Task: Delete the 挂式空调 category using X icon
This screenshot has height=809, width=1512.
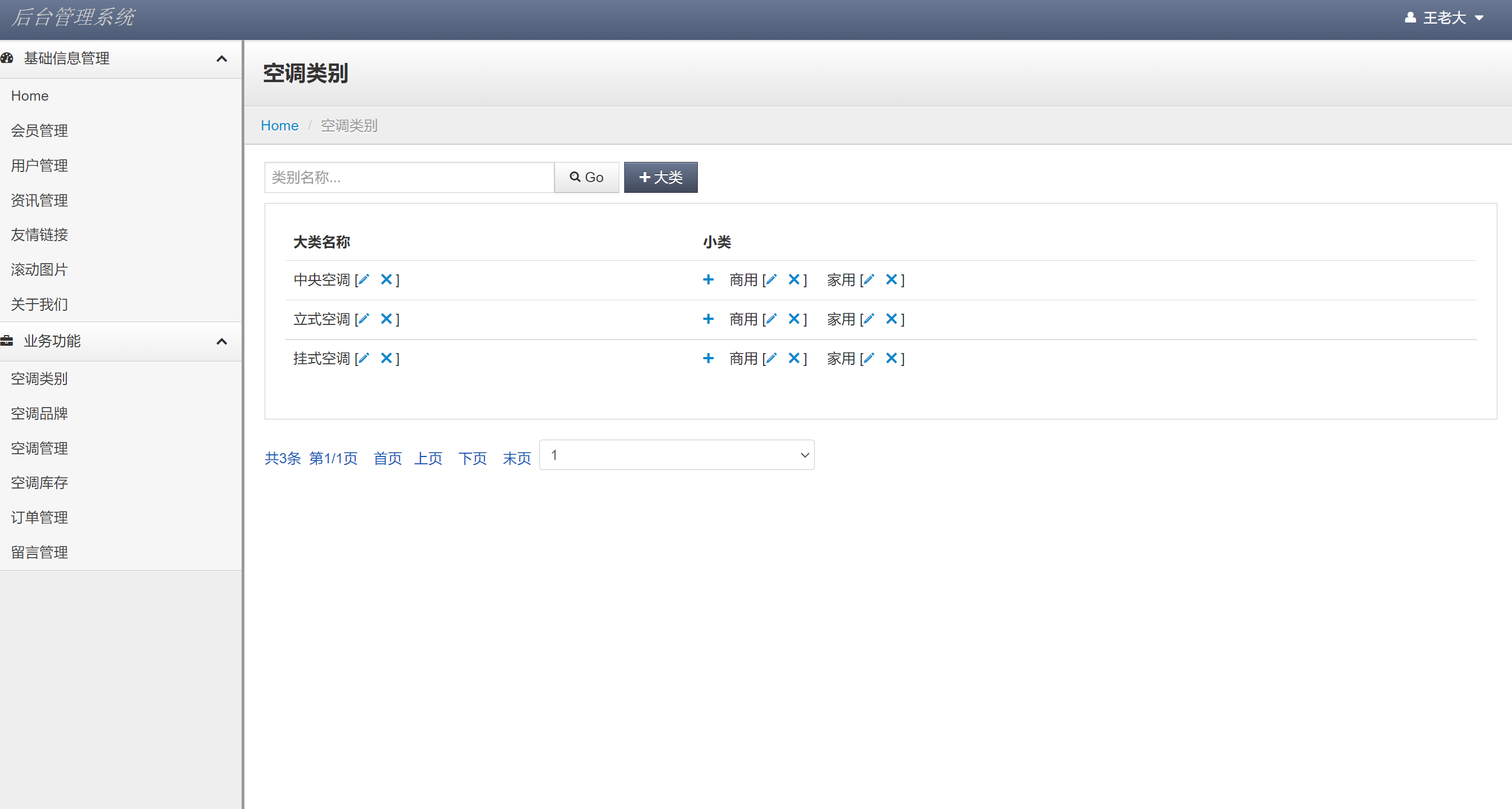Action: [x=385, y=358]
